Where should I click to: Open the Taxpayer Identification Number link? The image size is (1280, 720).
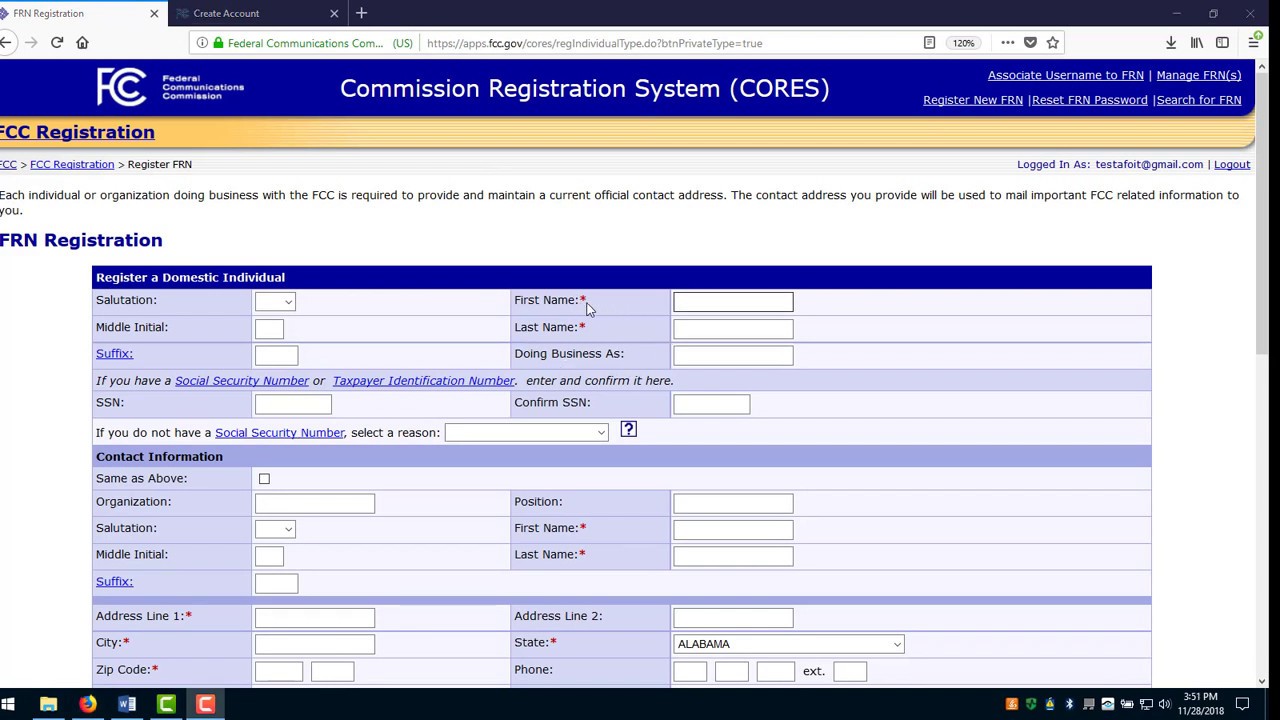(x=424, y=381)
